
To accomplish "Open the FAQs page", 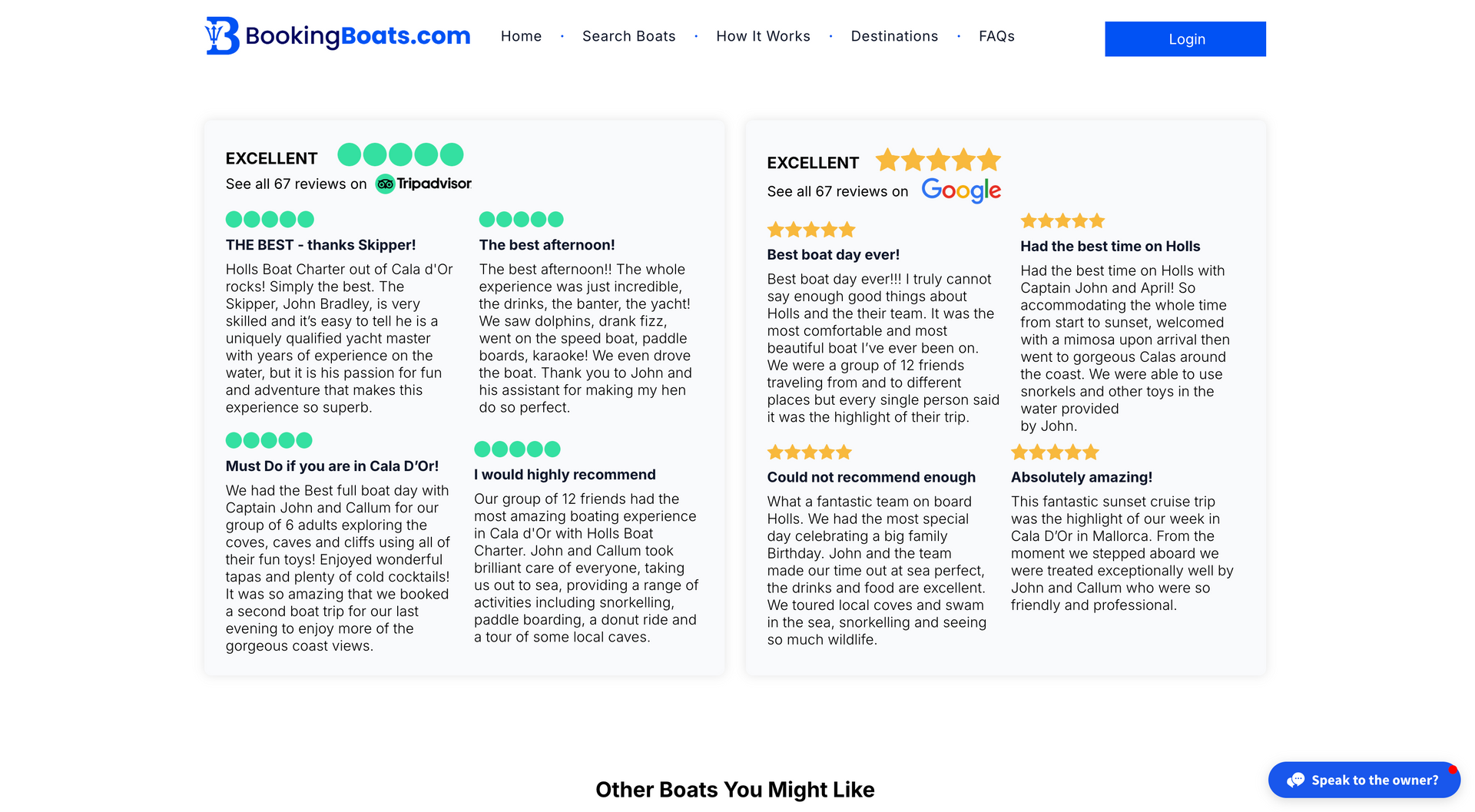I will (996, 36).
